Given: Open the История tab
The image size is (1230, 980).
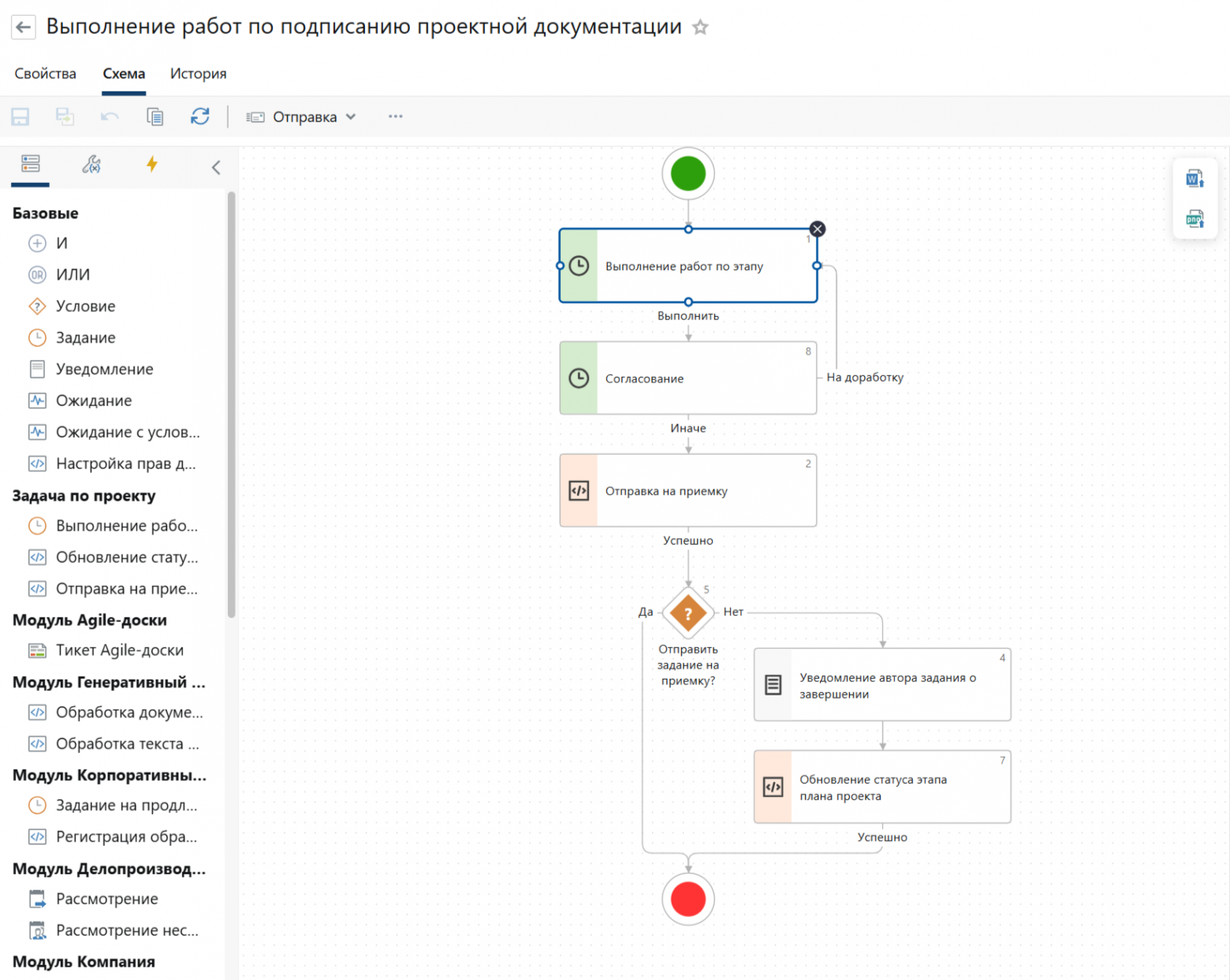Looking at the screenshot, I should pos(199,73).
